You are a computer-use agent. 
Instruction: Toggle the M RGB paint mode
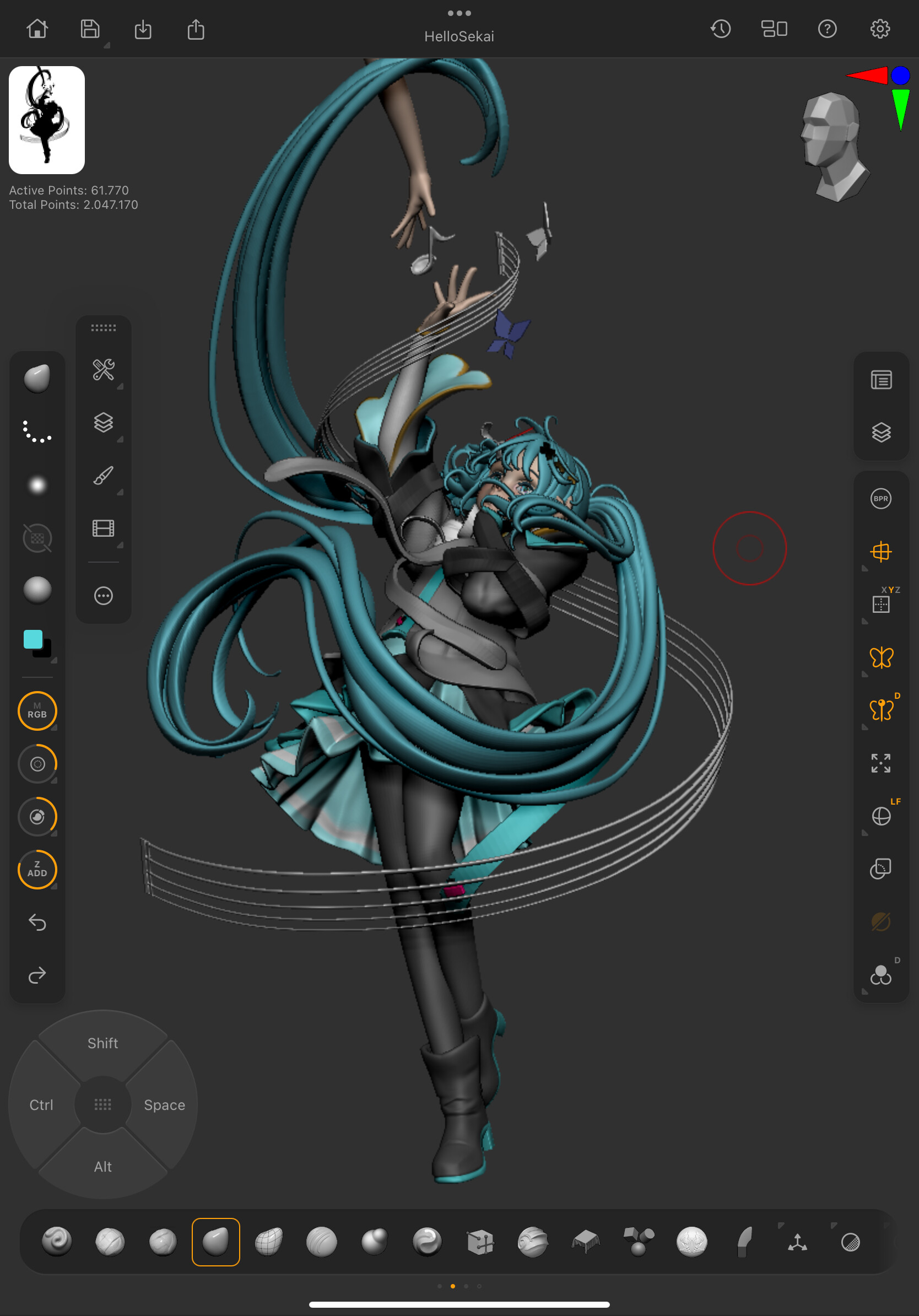[37, 711]
